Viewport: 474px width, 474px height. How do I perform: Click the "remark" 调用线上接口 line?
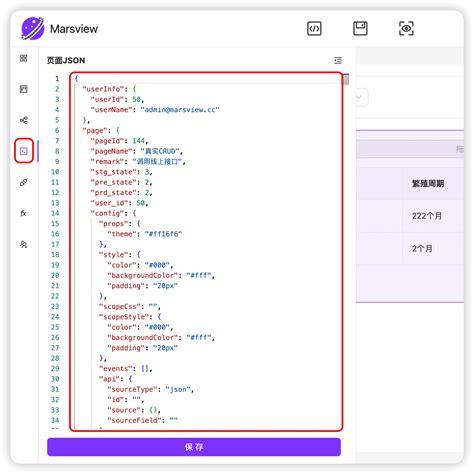[x=138, y=161]
